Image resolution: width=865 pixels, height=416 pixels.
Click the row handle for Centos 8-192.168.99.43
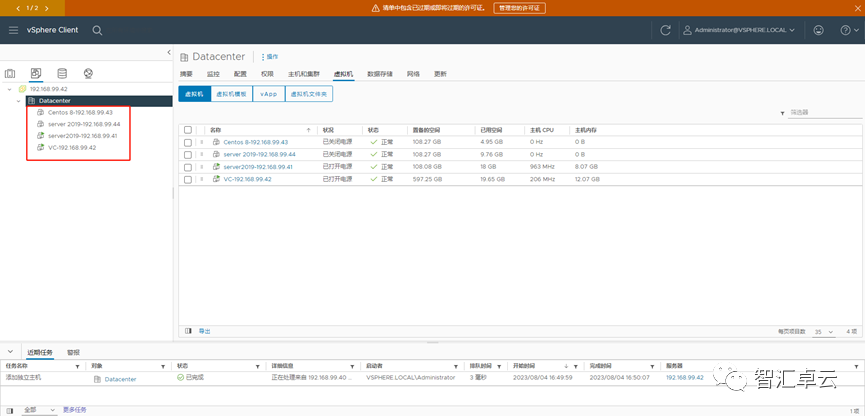click(x=201, y=142)
